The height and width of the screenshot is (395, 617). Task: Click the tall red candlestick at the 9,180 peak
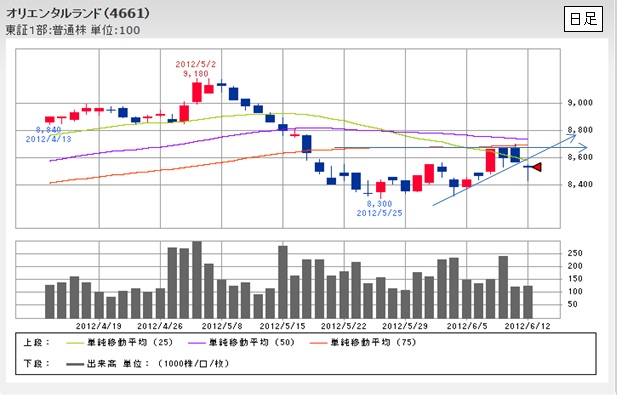click(197, 92)
